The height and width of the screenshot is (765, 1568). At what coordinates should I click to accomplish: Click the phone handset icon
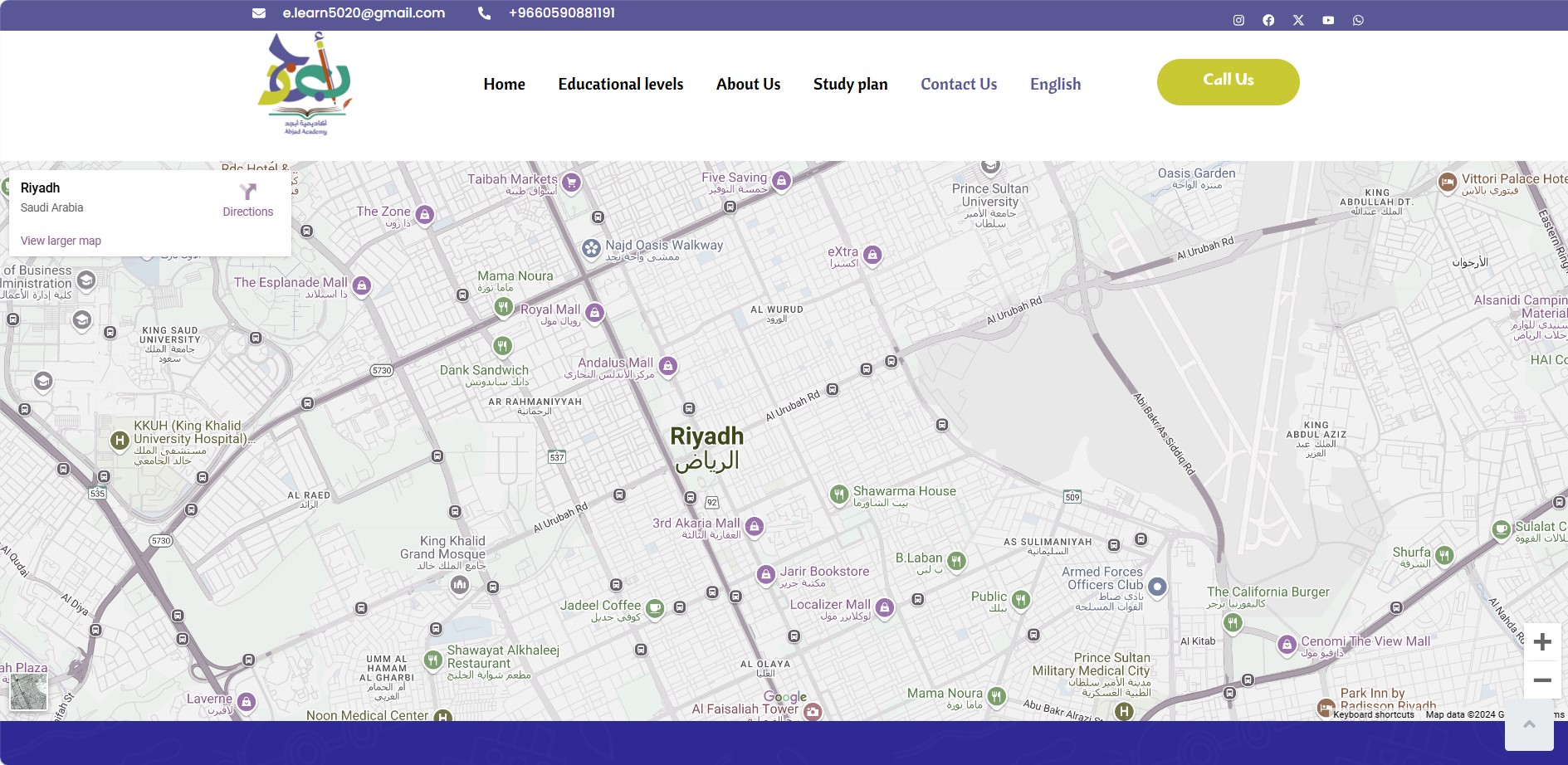[x=484, y=13]
